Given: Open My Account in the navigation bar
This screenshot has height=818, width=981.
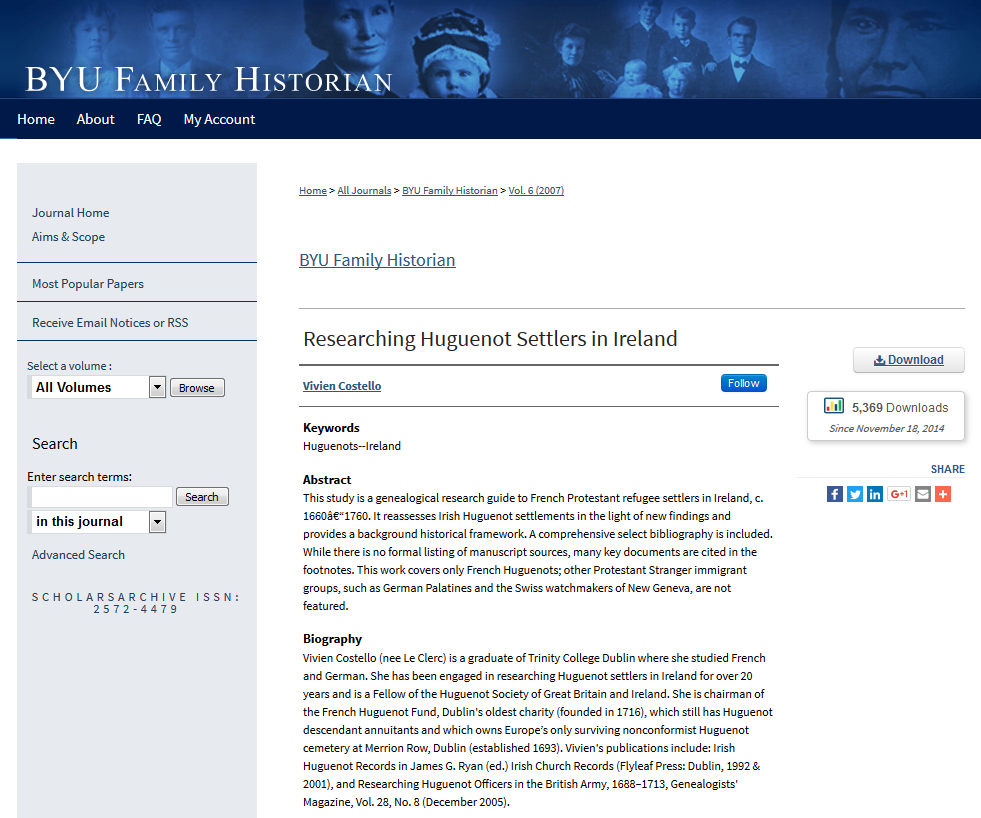Looking at the screenshot, I should pos(219,119).
